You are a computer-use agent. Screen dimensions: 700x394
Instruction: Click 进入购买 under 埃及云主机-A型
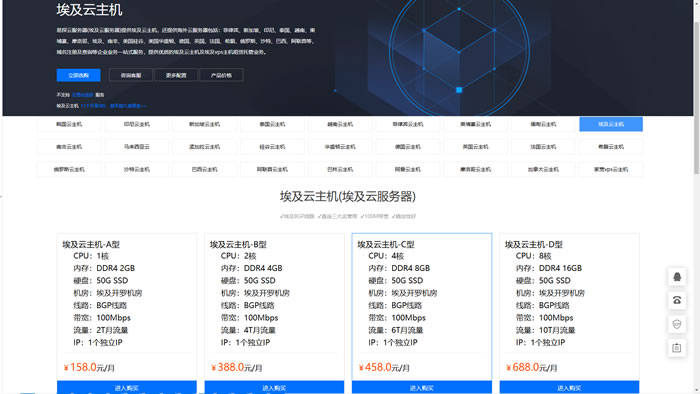click(x=127, y=387)
